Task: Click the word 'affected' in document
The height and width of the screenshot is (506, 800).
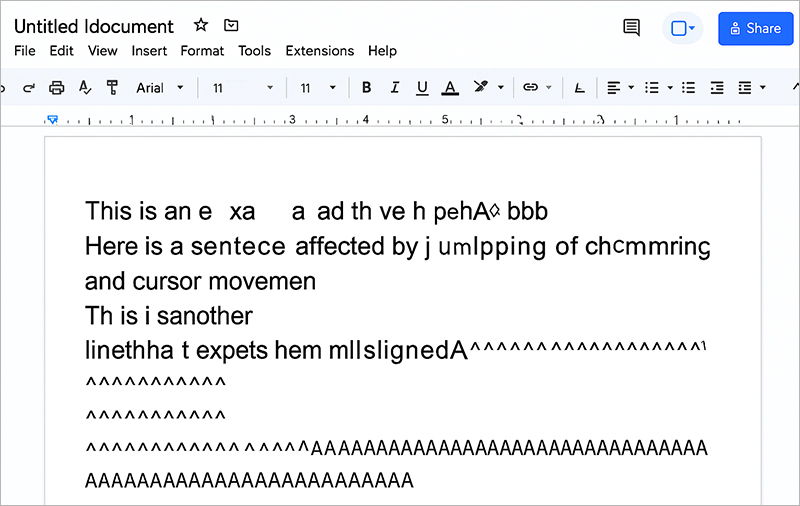Action: [x=341, y=246]
